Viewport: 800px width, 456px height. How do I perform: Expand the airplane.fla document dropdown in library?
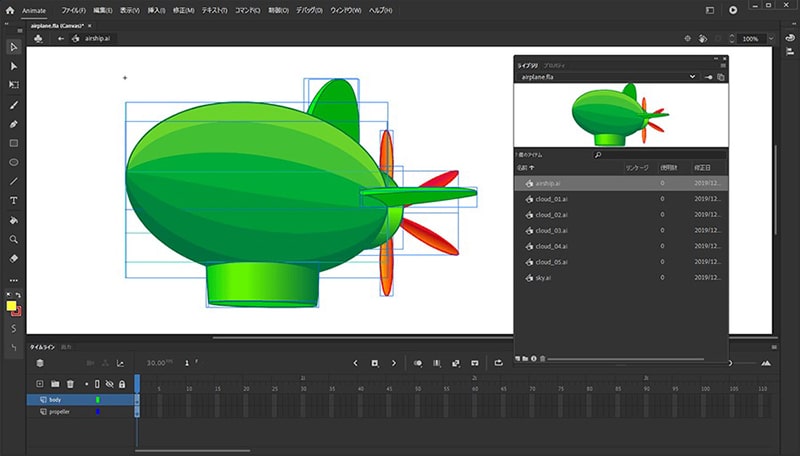[x=692, y=76]
